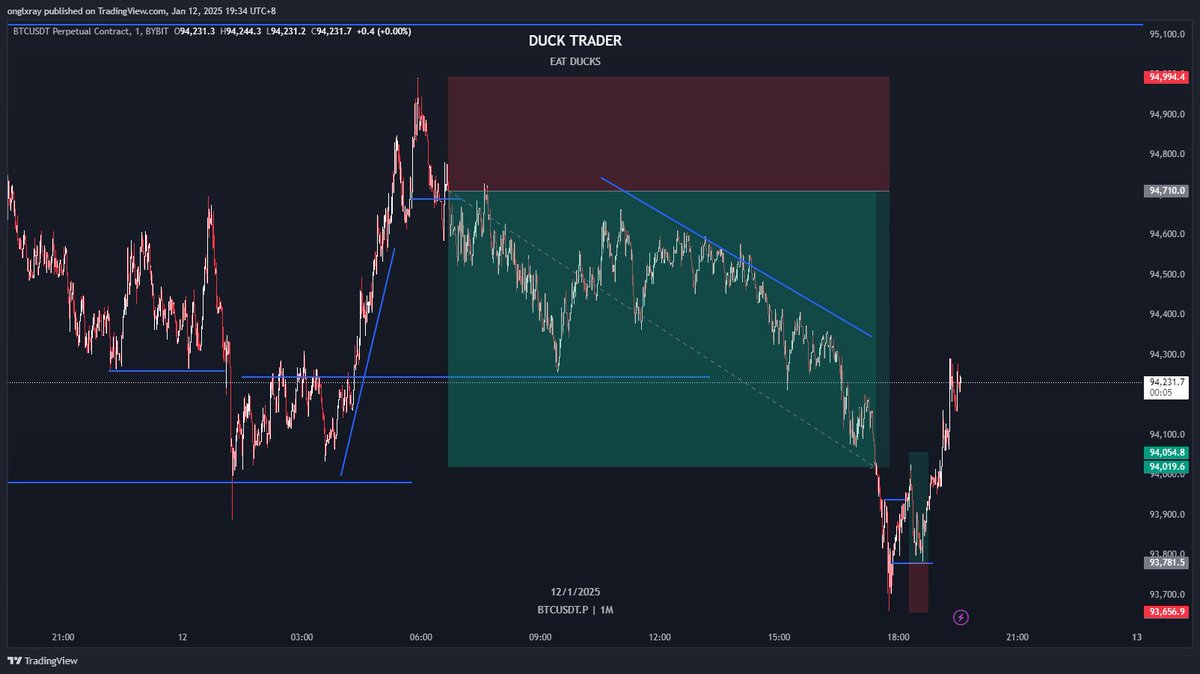Click the change value +0.4 (+0.00%)
This screenshot has height=674, width=1200.
click(384, 31)
